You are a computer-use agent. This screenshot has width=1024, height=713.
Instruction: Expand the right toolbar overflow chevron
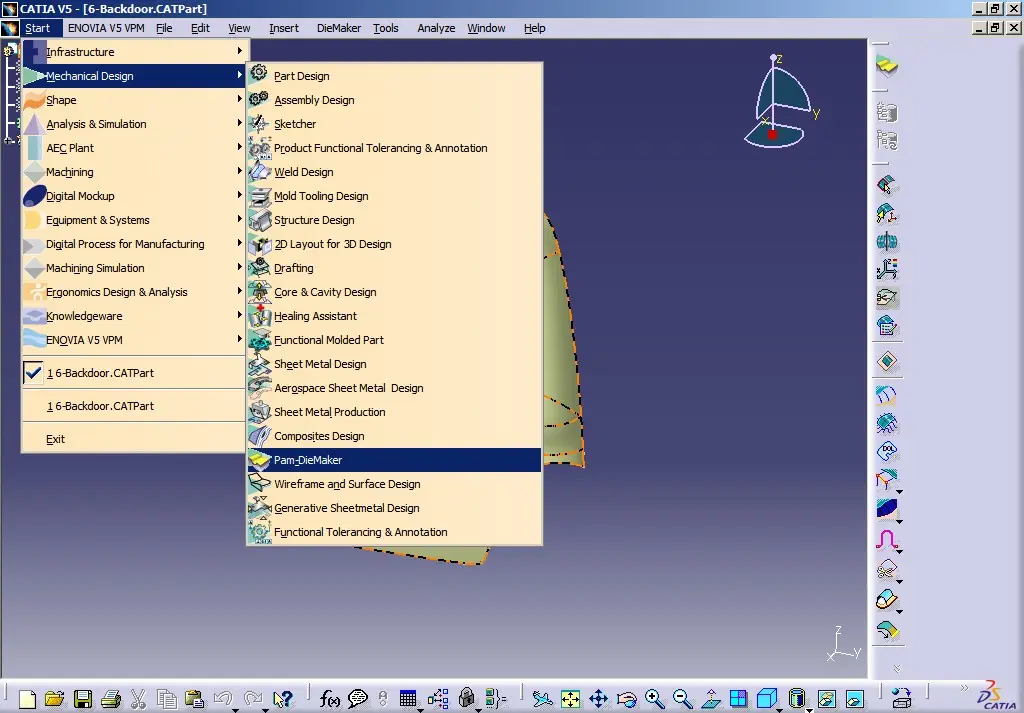pos(897,668)
